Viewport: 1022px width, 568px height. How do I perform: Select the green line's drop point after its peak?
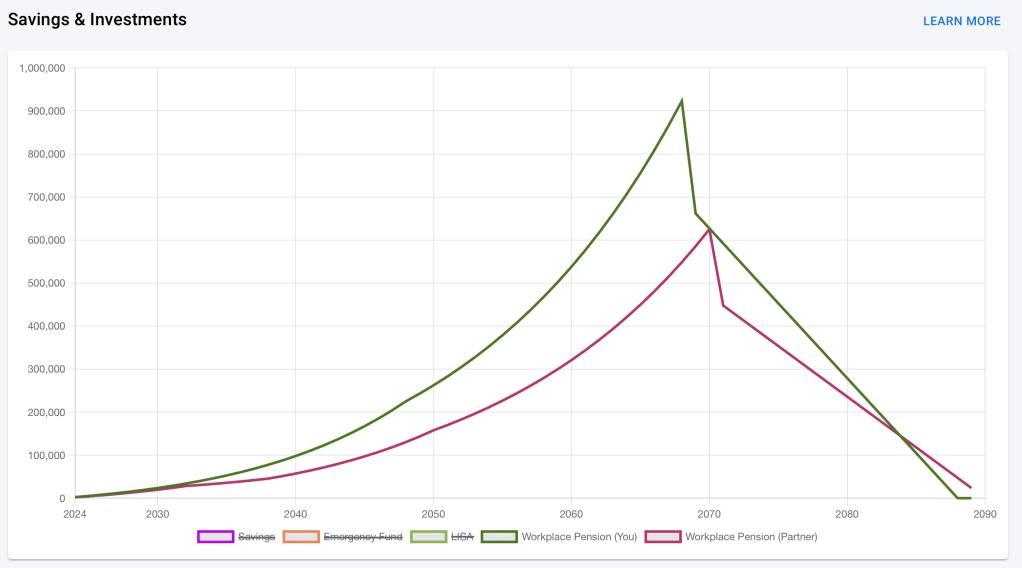coord(696,213)
